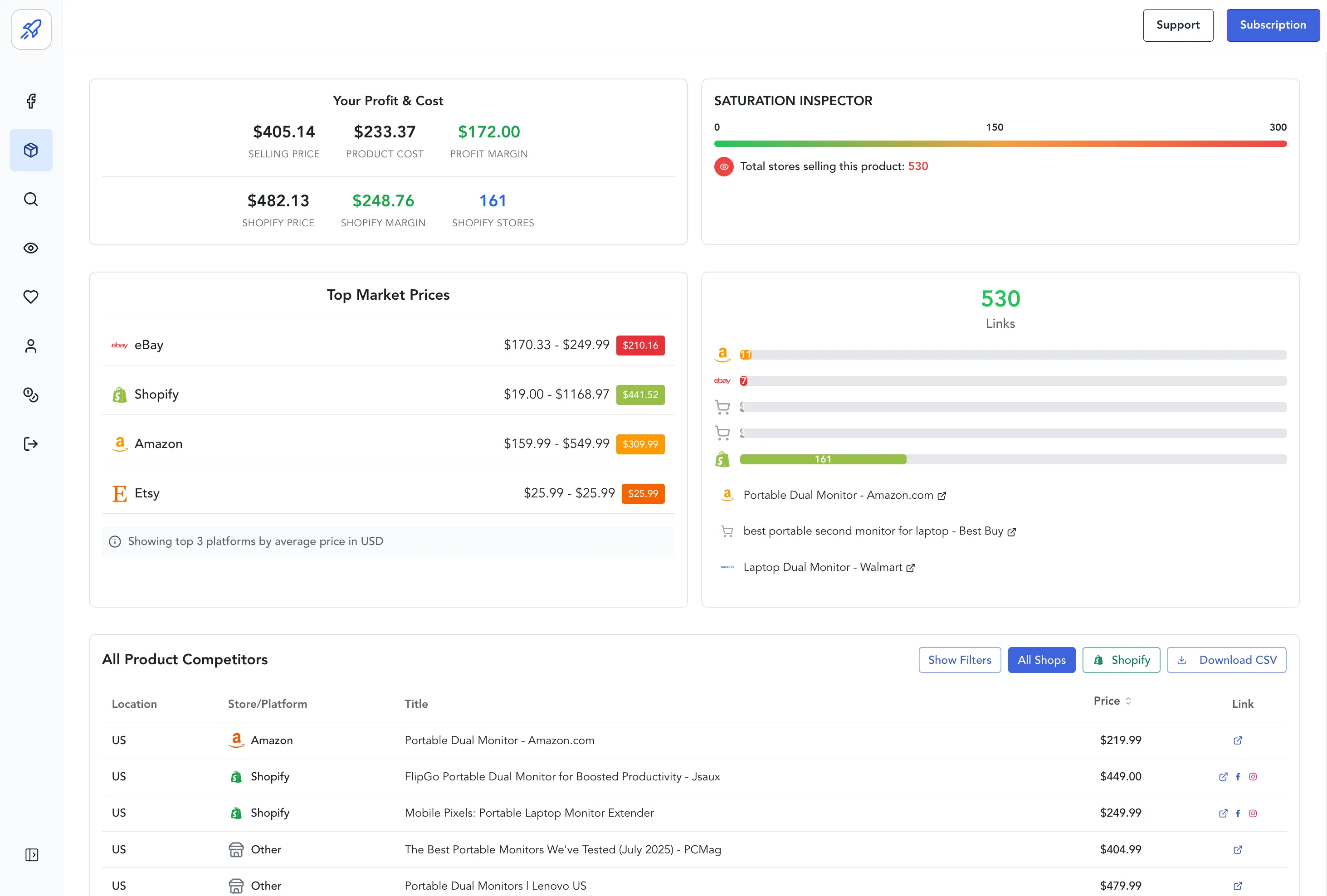This screenshot has height=896, width=1327.
Task: Open Instagram icon in Mobile Pixels row
Action: tap(1253, 813)
